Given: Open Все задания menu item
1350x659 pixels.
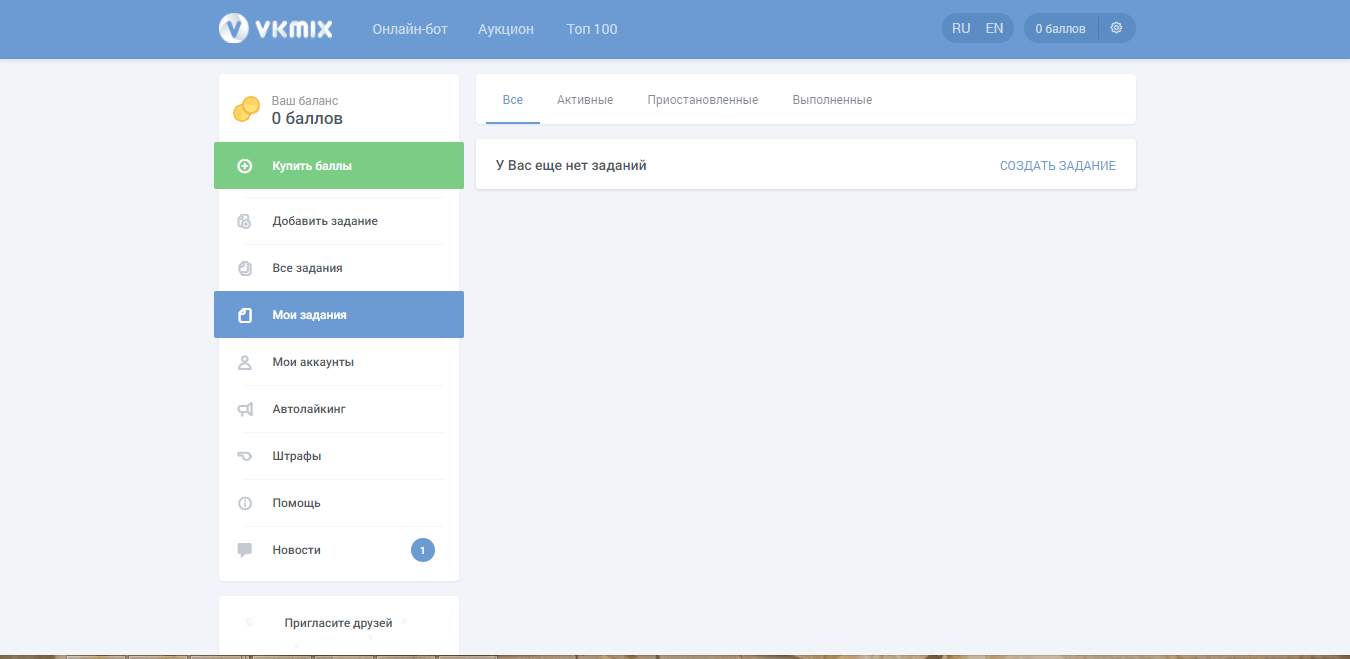Looking at the screenshot, I should [x=339, y=268].
